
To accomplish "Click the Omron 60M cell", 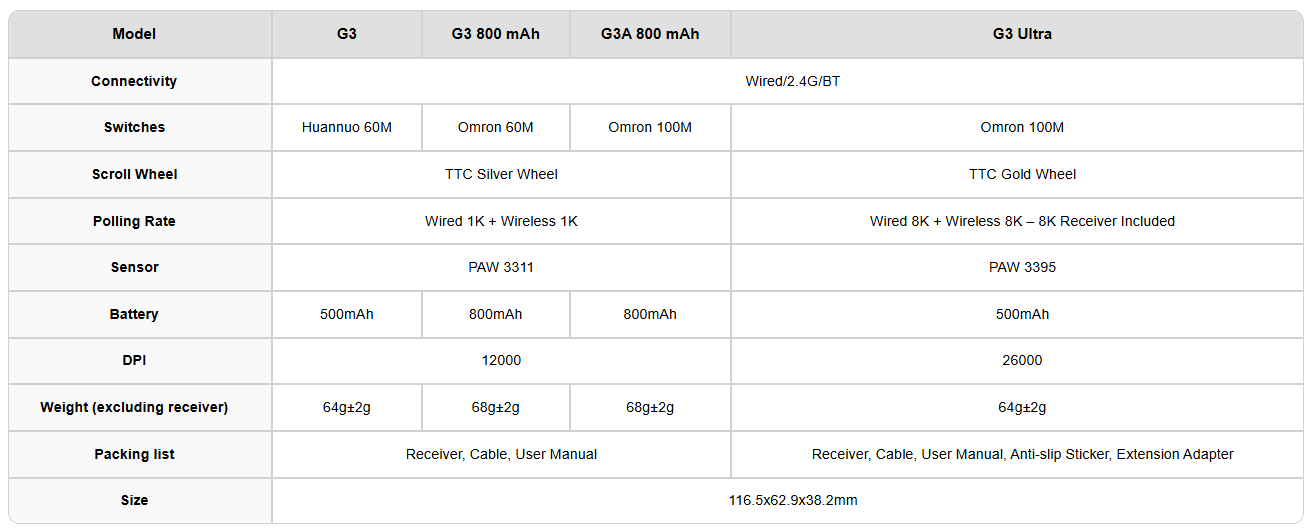I will 496,127.
